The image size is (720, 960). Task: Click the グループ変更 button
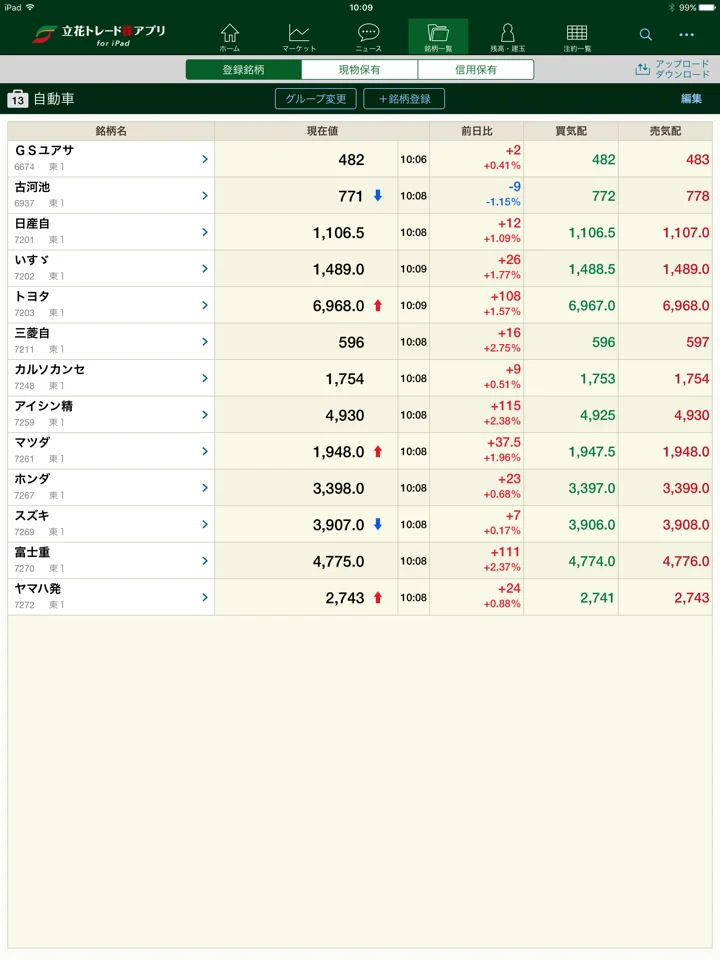pos(316,99)
